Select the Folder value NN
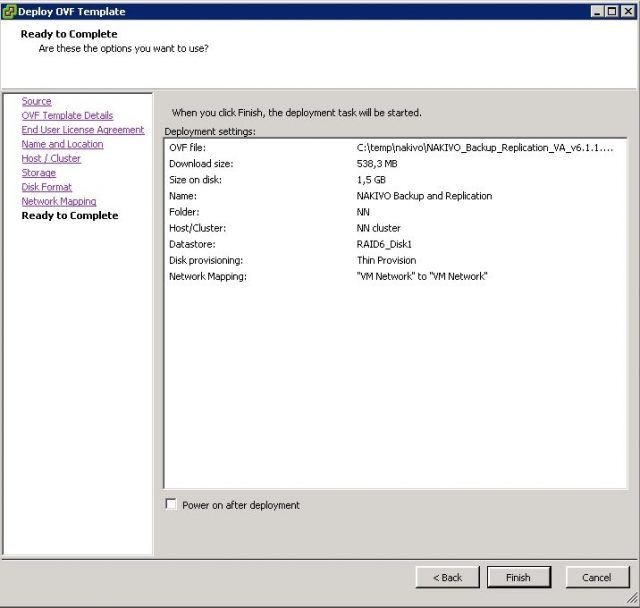 363,212
